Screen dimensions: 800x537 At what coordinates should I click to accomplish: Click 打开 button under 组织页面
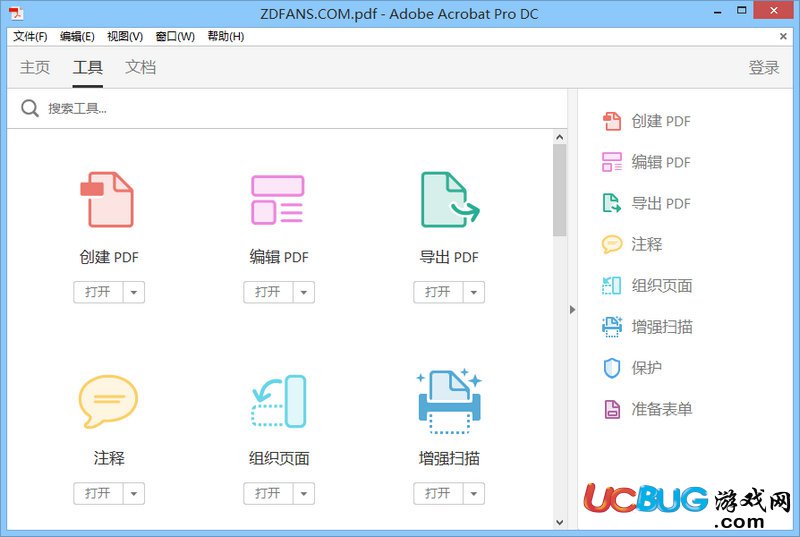coord(268,494)
